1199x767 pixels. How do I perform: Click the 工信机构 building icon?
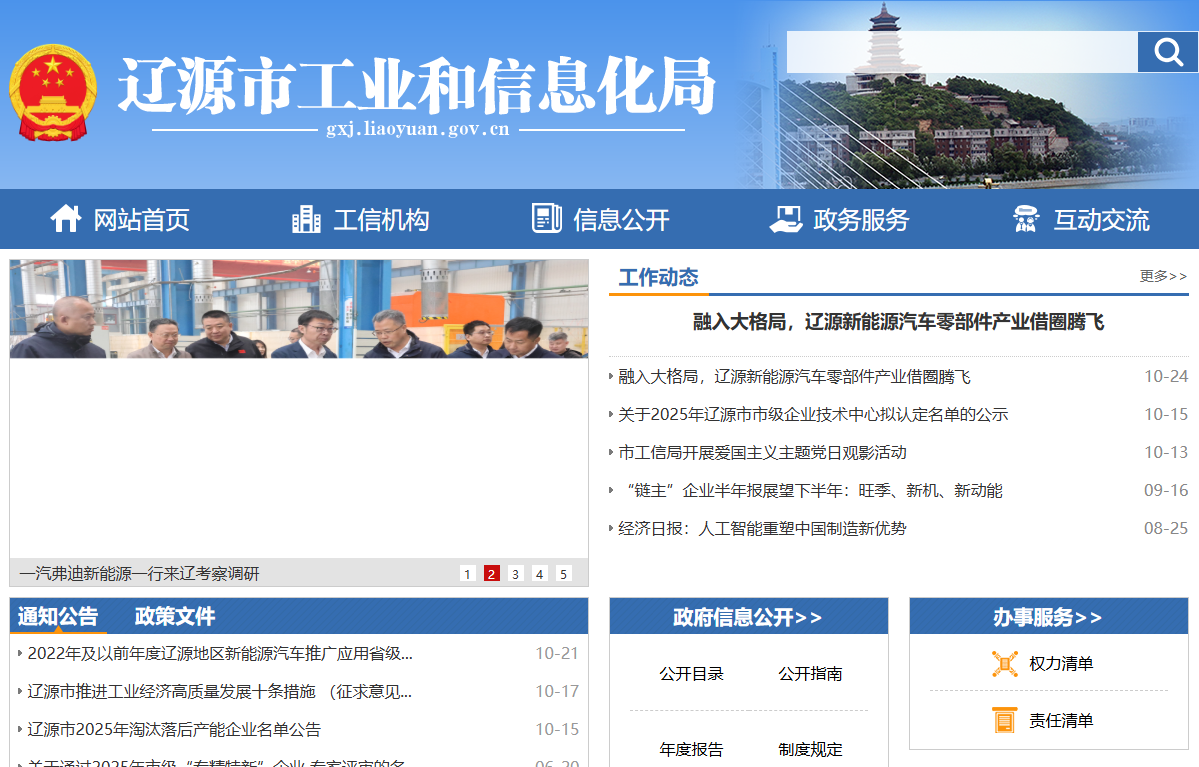coord(305,218)
